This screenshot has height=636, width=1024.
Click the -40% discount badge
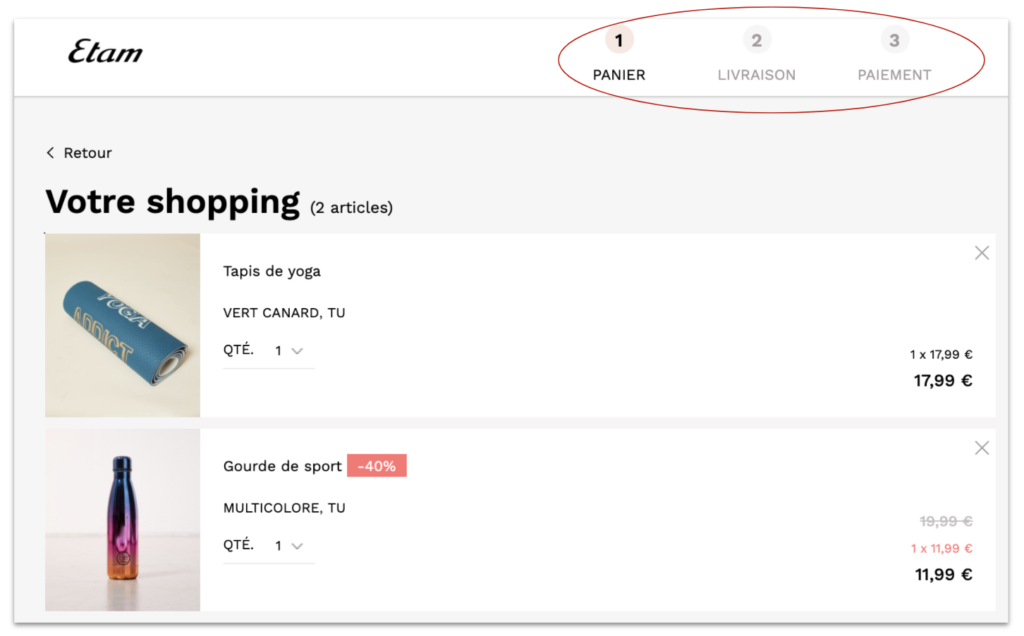coord(377,466)
